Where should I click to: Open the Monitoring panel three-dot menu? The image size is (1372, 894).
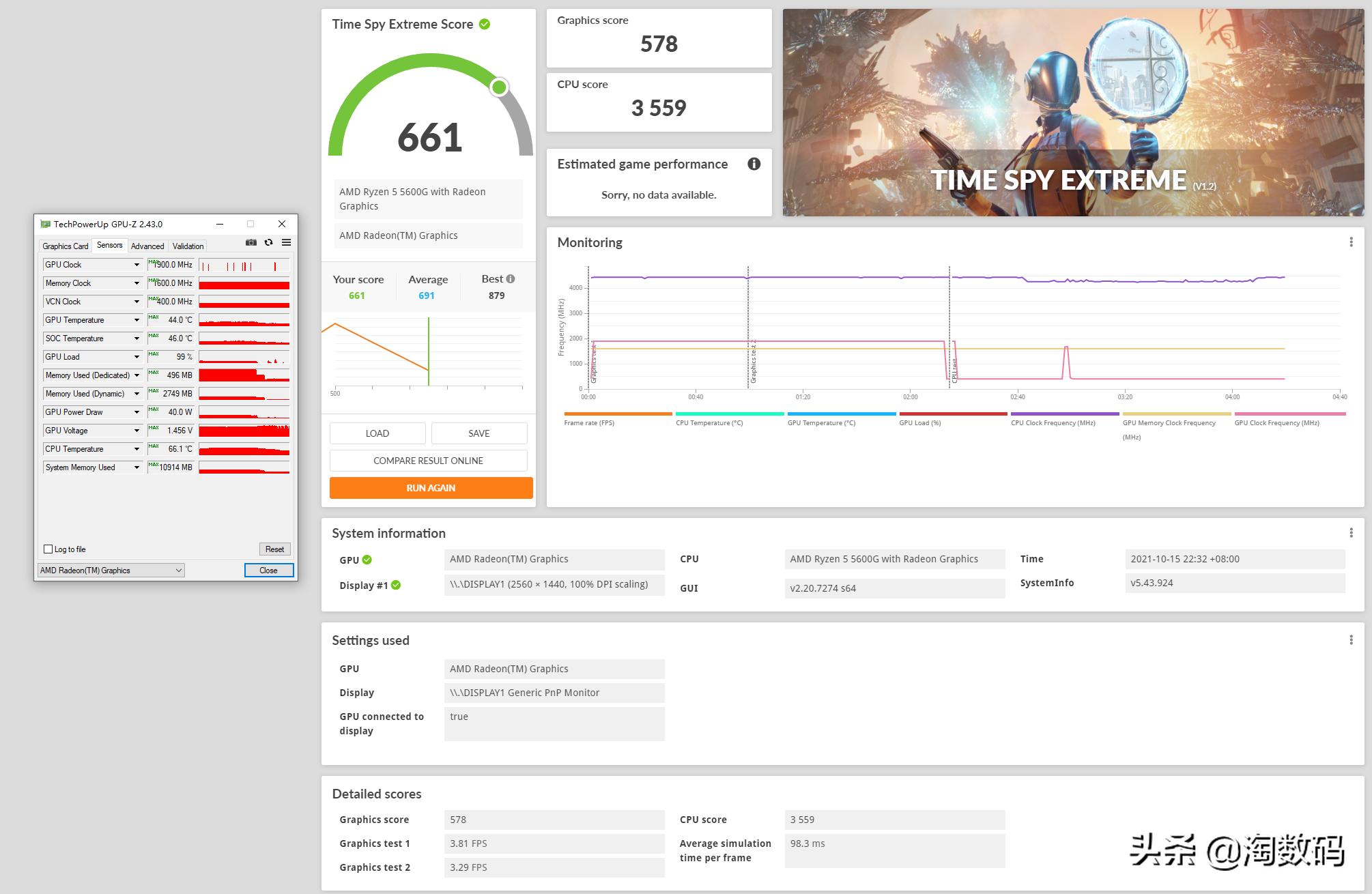point(1351,242)
